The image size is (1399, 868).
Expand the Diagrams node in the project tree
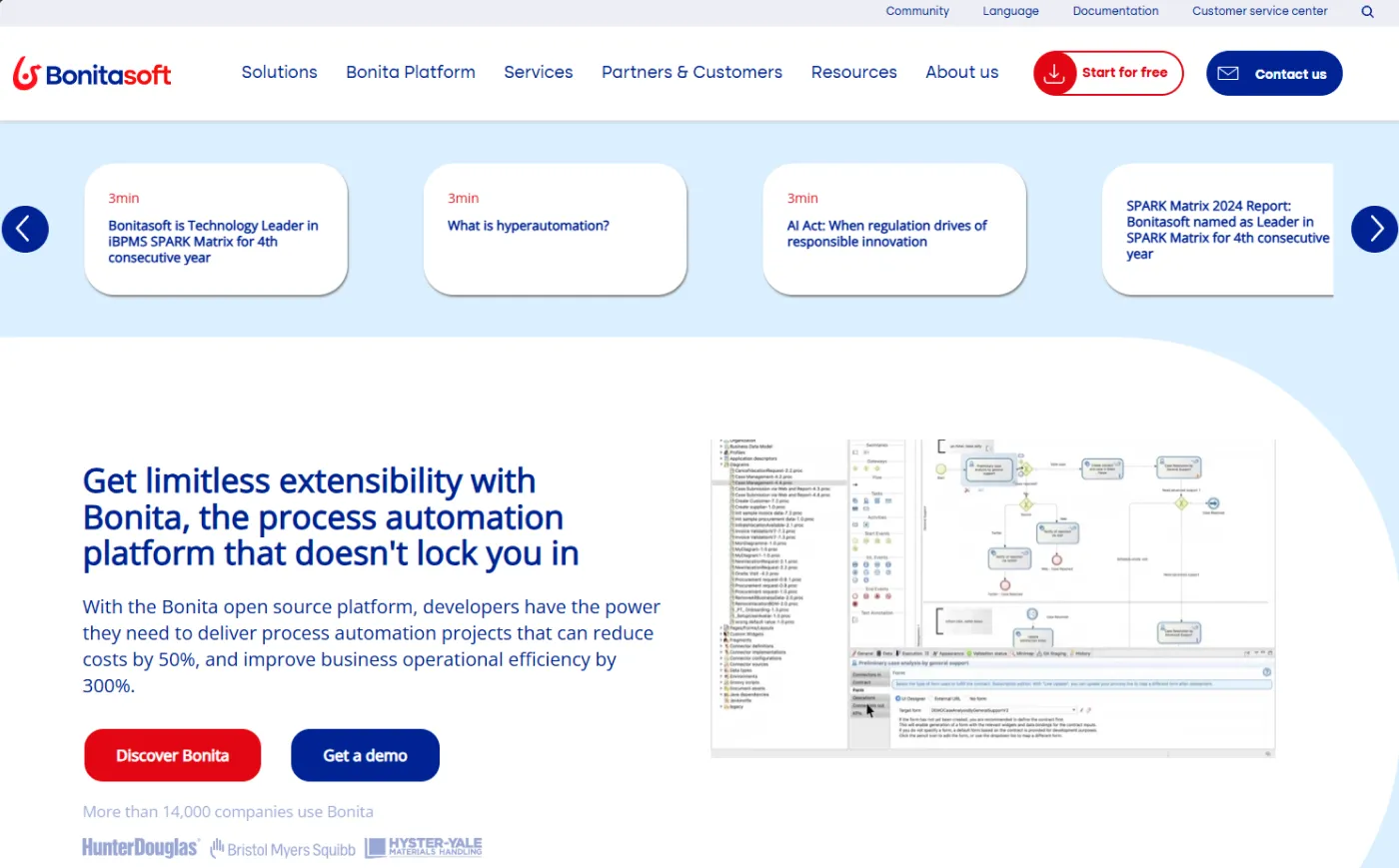coord(721,464)
